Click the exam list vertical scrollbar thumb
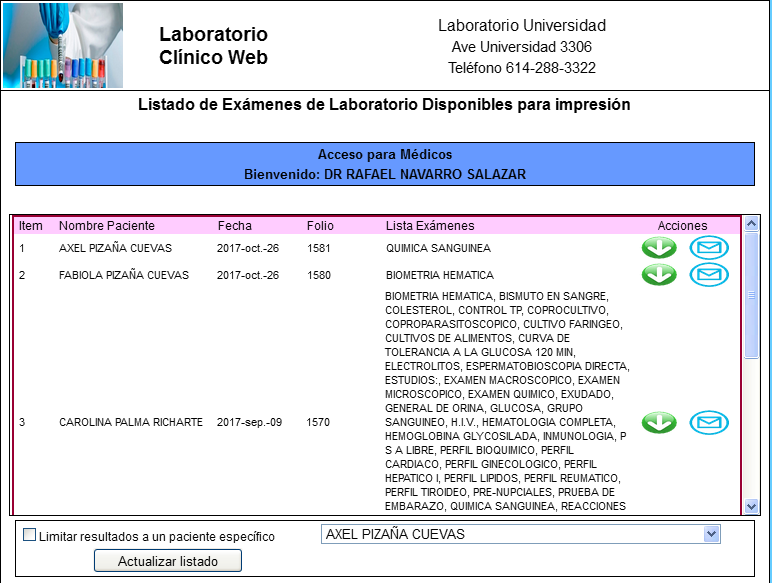 [x=751, y=295]
